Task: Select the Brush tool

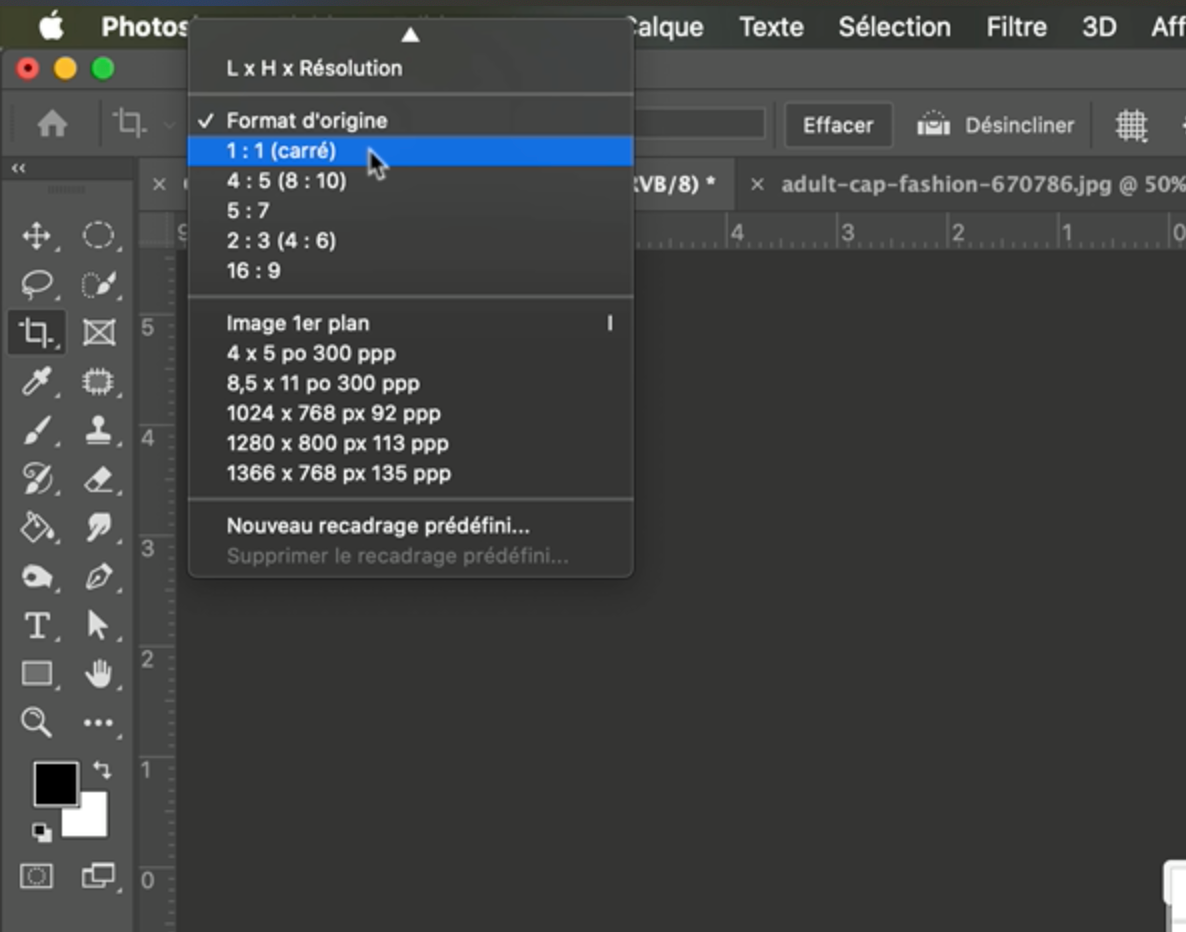Action: click(36, 430)
